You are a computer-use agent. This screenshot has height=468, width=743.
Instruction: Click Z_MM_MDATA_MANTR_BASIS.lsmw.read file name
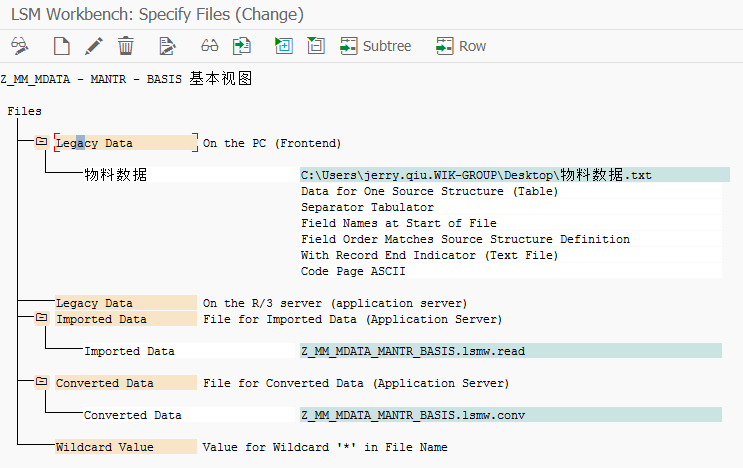511,351
